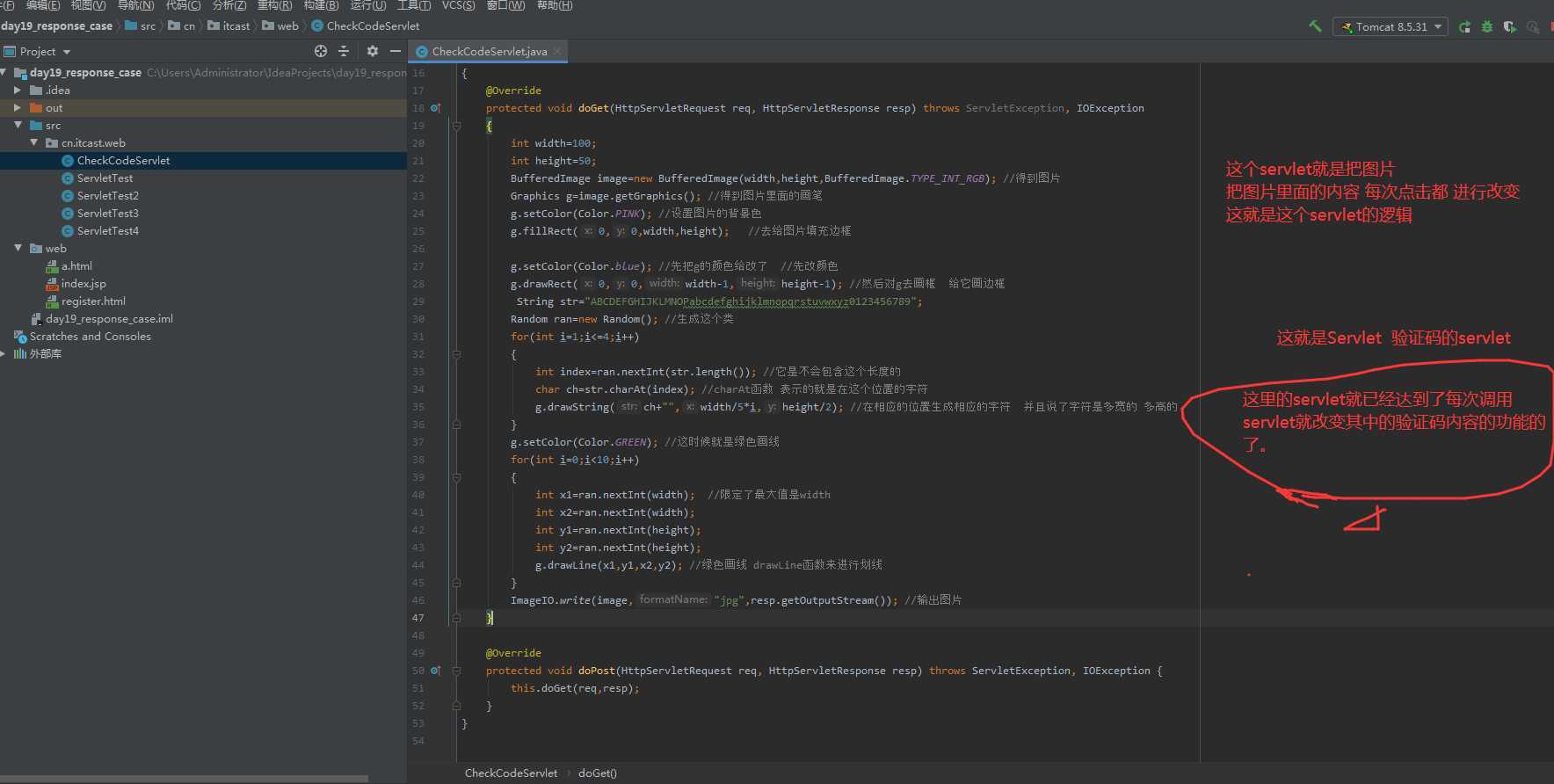Open the Project view mode dropdown
The image size is (1554, 784).
point(38,52)
